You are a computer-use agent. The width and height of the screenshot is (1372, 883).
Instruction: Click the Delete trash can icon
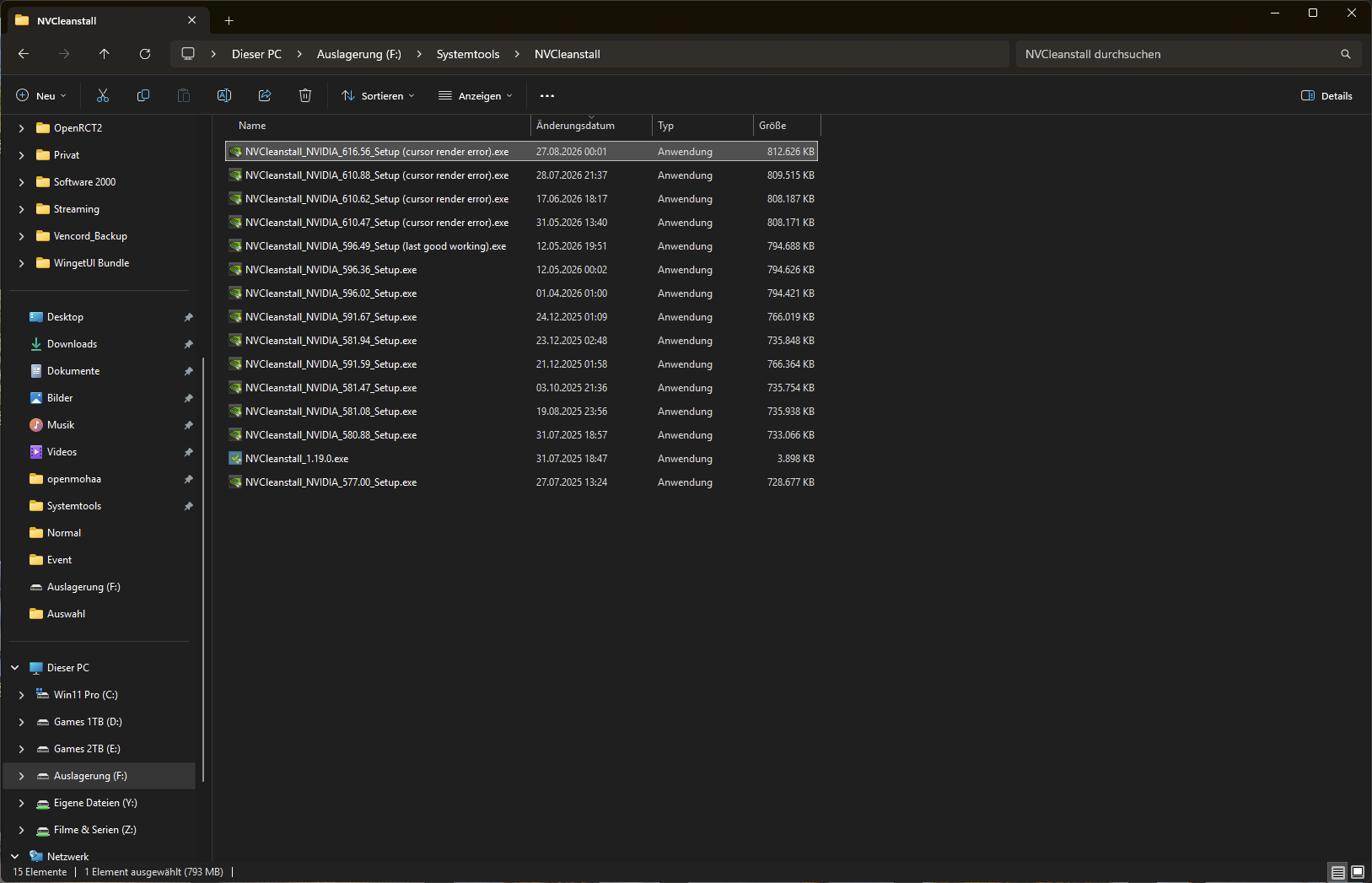coord(305,96)
